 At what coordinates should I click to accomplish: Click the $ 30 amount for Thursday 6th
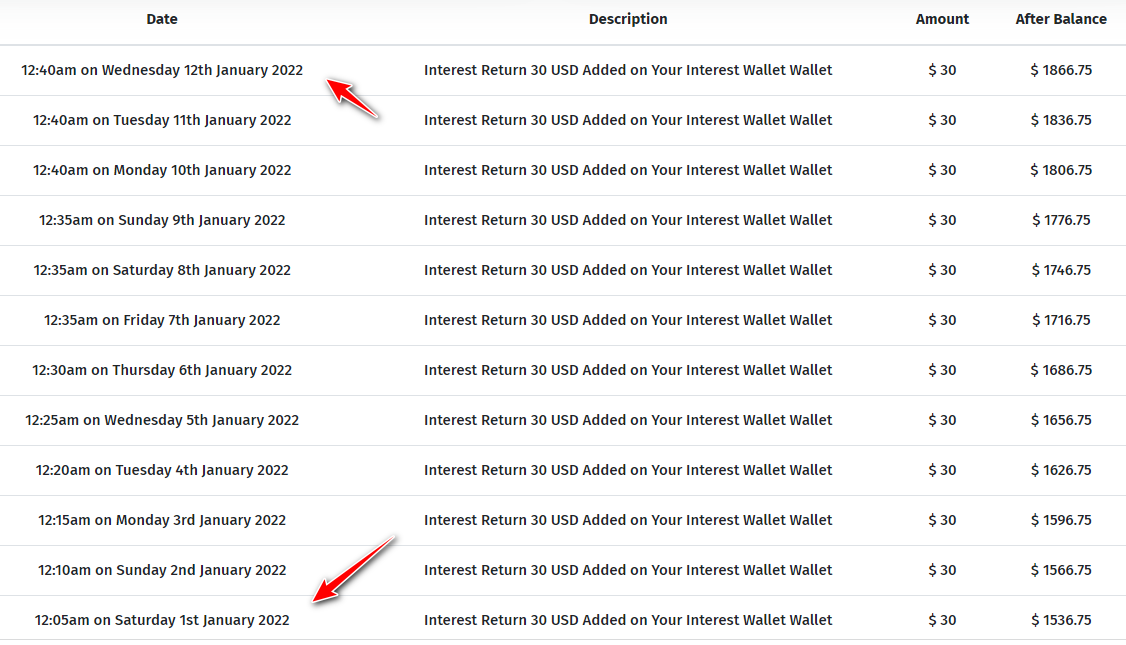pyautogui.click(x=941, y=370)
